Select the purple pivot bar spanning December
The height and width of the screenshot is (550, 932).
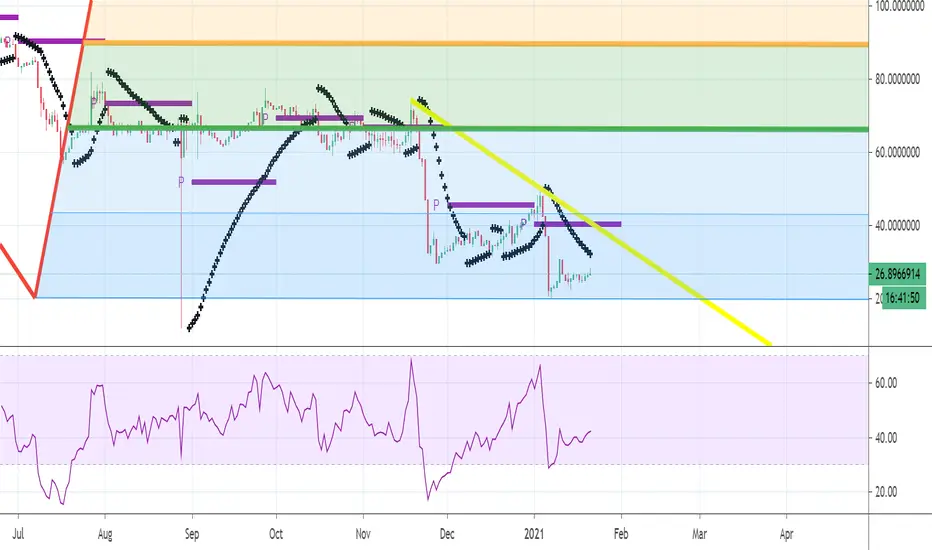[x=491, y=206]
